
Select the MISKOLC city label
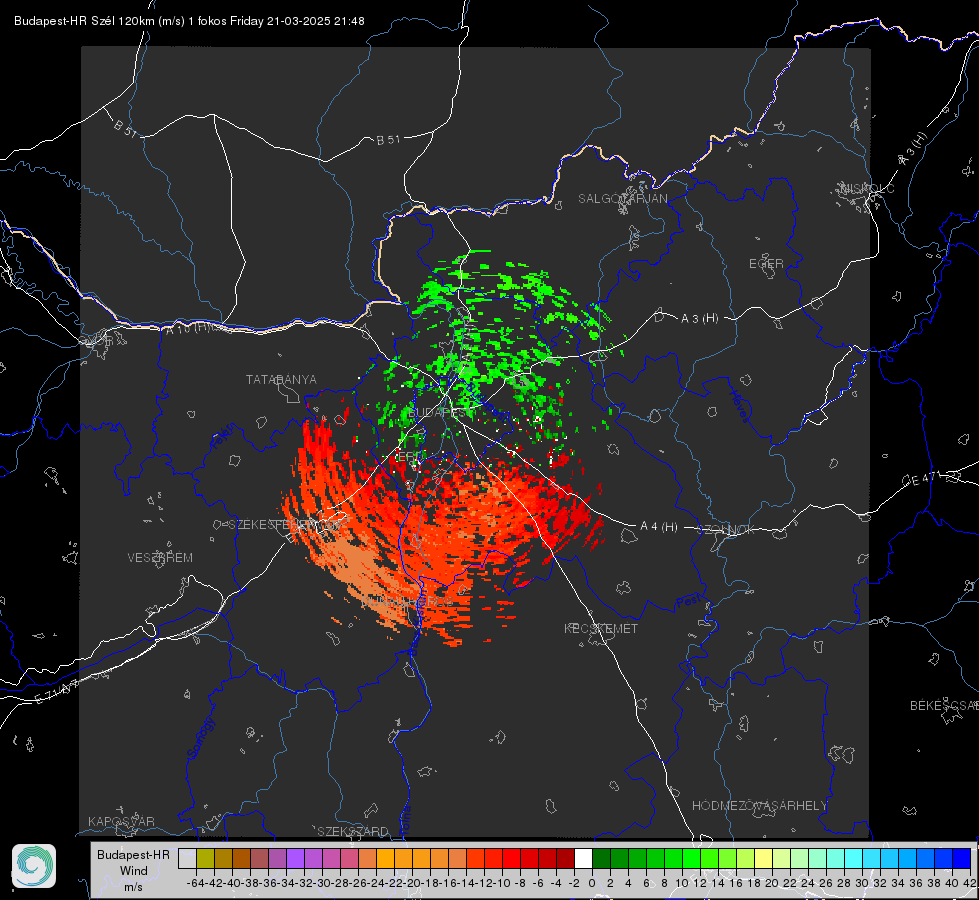point(867,188)
